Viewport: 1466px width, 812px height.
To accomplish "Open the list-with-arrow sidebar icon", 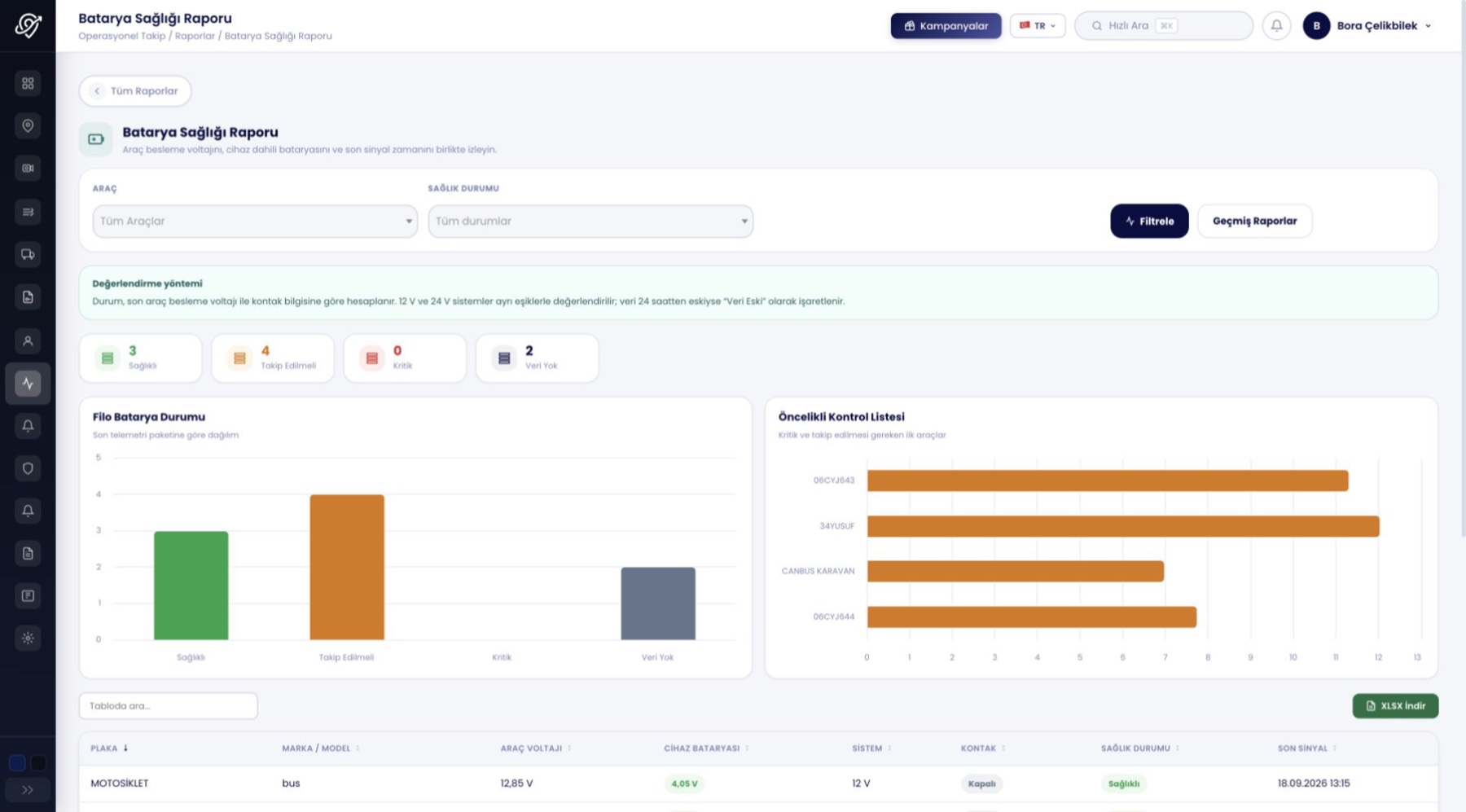I will (28, 212).
